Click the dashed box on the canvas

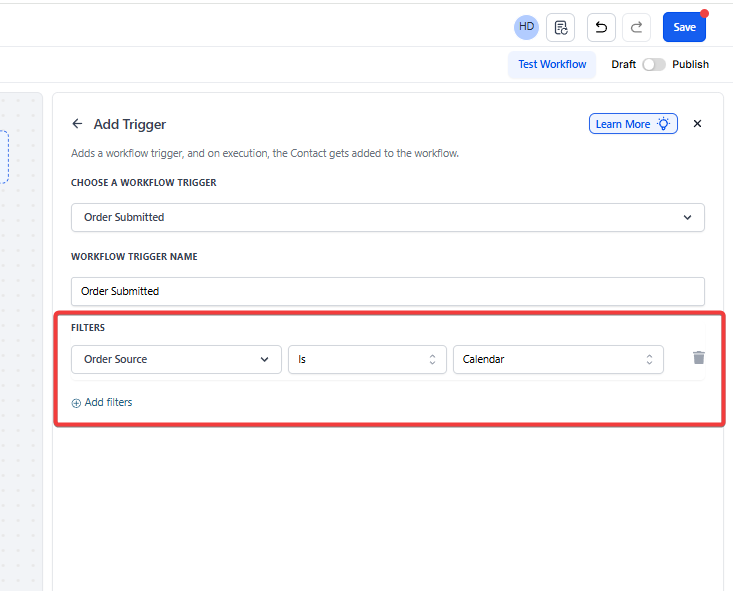click(4, 156)
